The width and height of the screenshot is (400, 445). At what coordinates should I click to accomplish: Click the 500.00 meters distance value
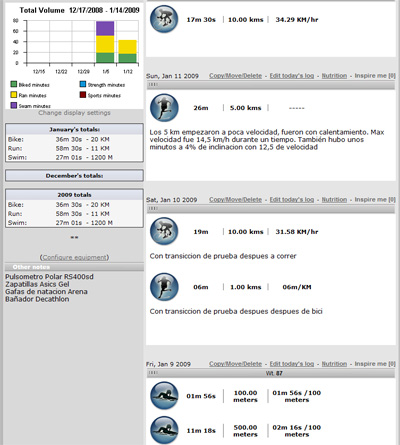(x=245, y=431)
